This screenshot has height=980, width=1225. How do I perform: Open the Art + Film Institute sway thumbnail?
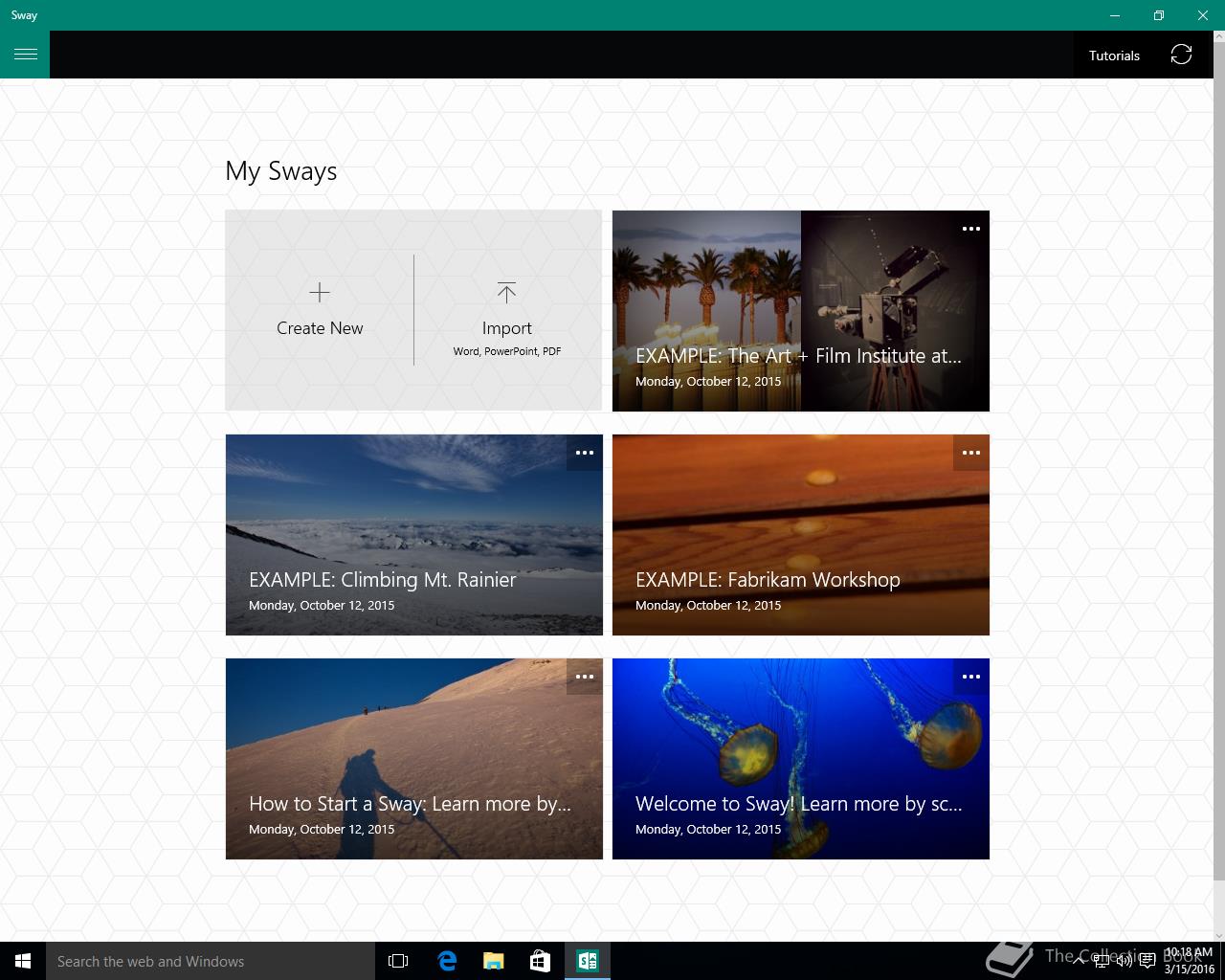[x=801, y=311]
